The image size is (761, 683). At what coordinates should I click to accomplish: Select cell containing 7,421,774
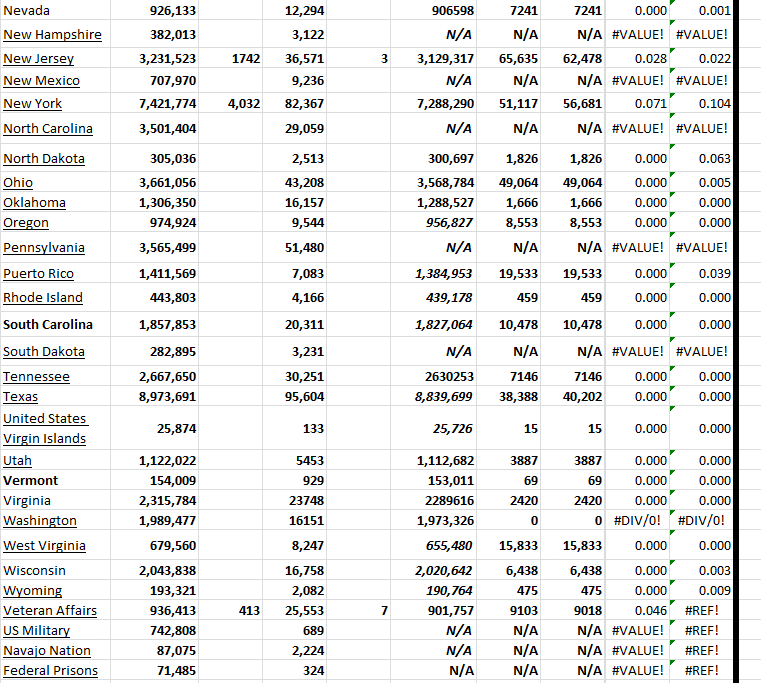click(x=154, y=104)
